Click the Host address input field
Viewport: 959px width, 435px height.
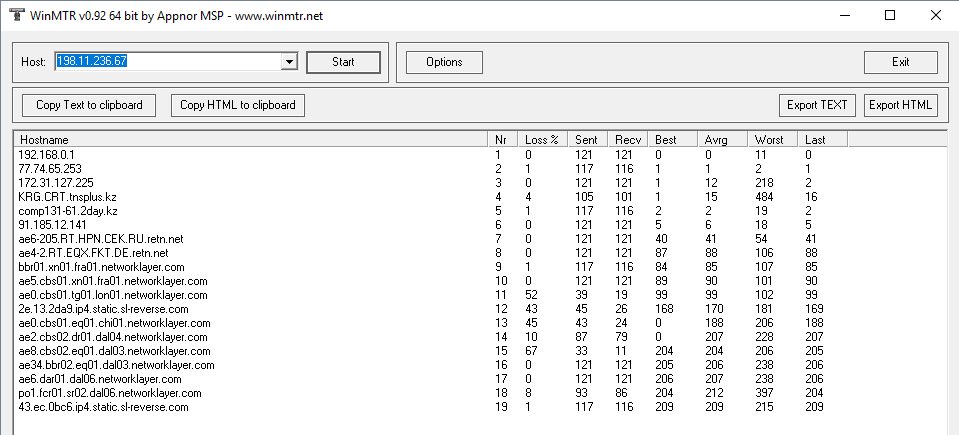click(169, 61)
